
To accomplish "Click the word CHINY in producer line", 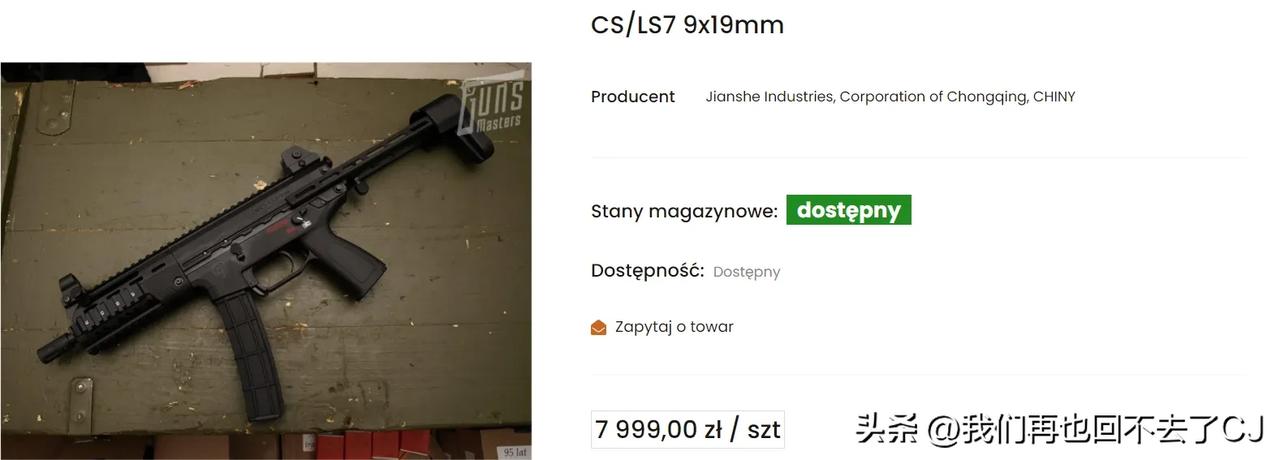I will point(1054,97).
